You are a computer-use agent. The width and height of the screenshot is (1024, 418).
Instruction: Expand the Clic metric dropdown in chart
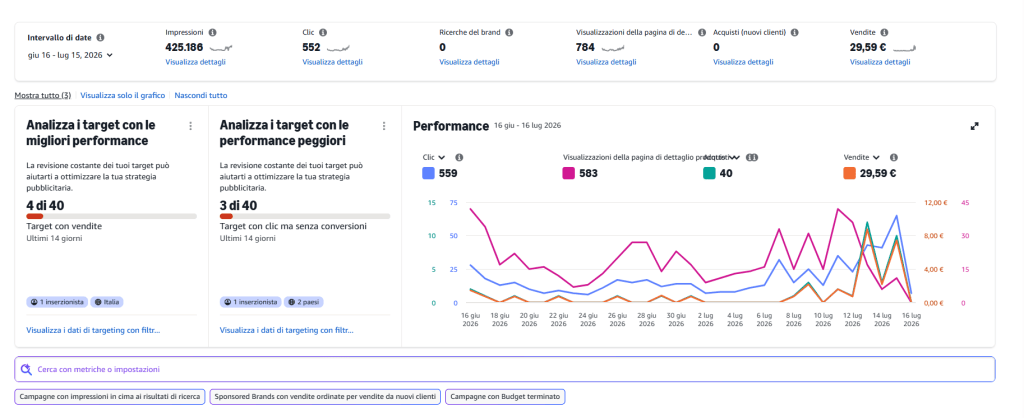coord(434,157)
